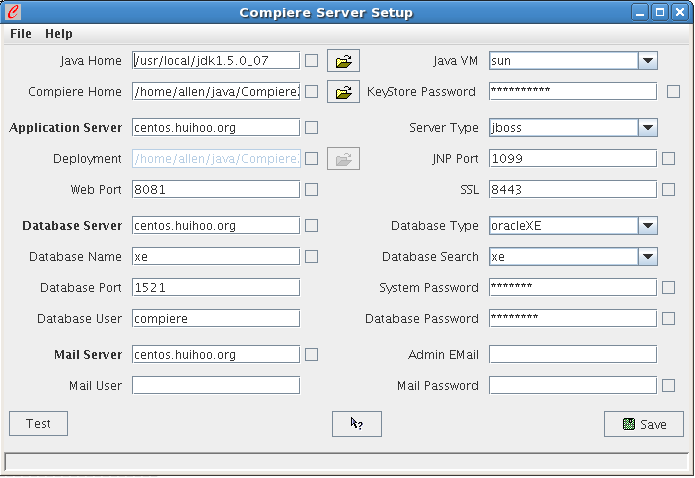Click the Admin EMail input field
695x478 pixels.
(572, 354)
